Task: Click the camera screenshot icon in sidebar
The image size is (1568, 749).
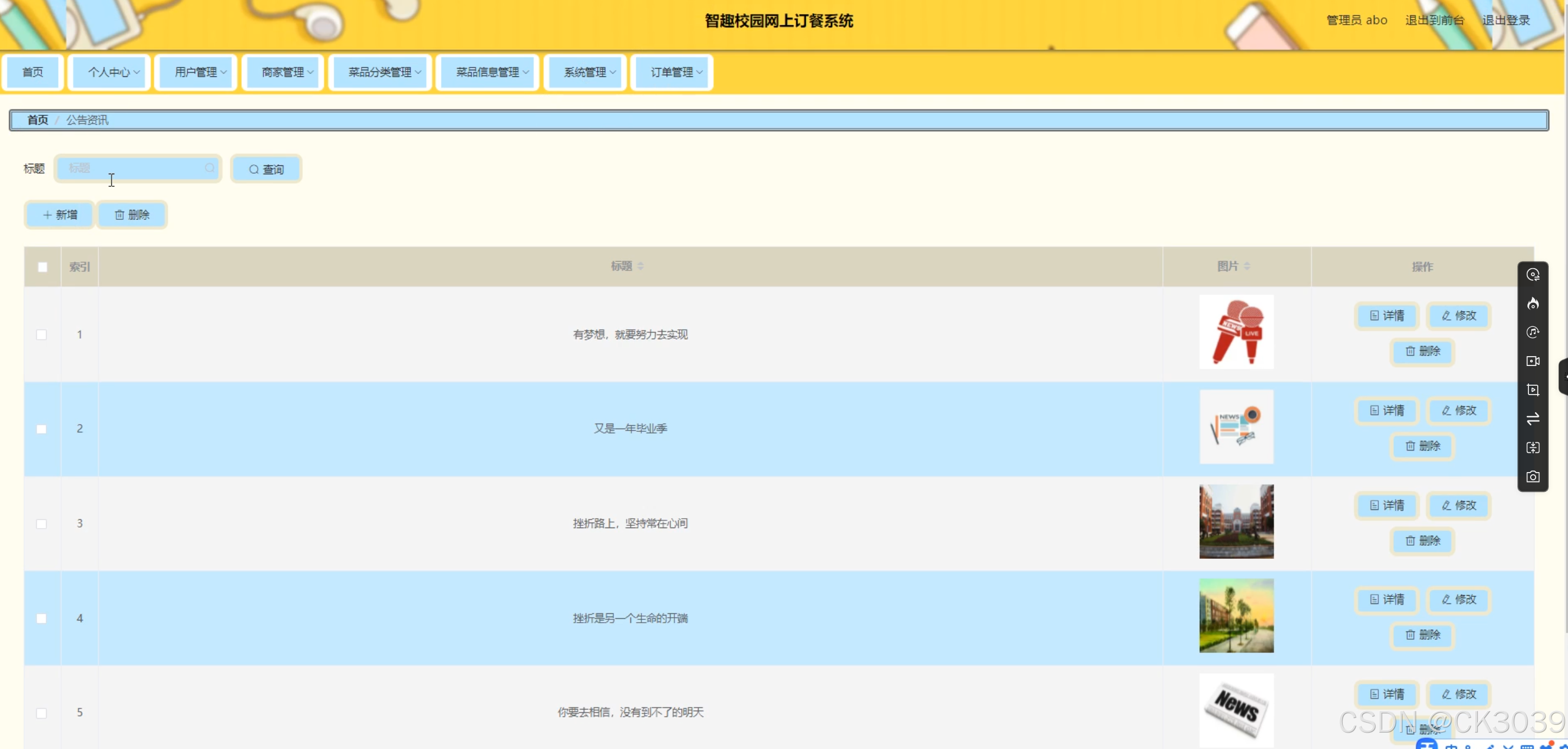Action: [x=1533, y=476]
